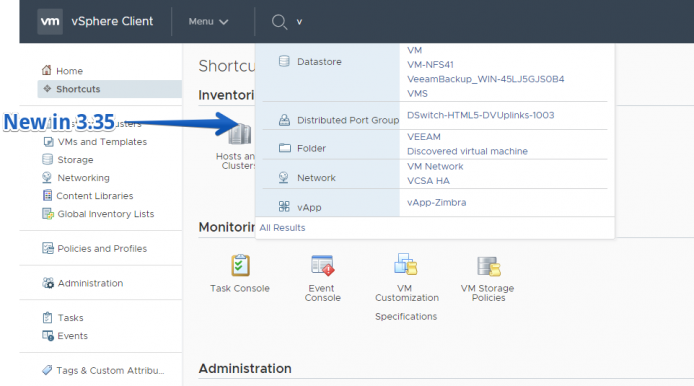Select DSwitch-HTML5-DVUplinks-1003 port group result
The image size is (694, 386).
(x=480, y=115)
